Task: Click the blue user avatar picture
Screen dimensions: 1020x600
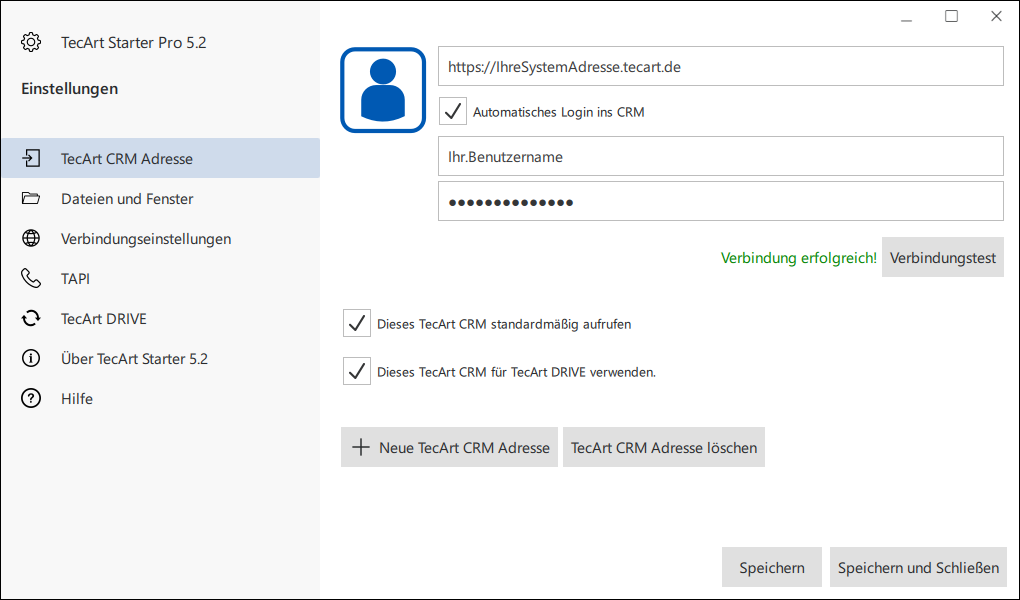Action: click(383, 90)
